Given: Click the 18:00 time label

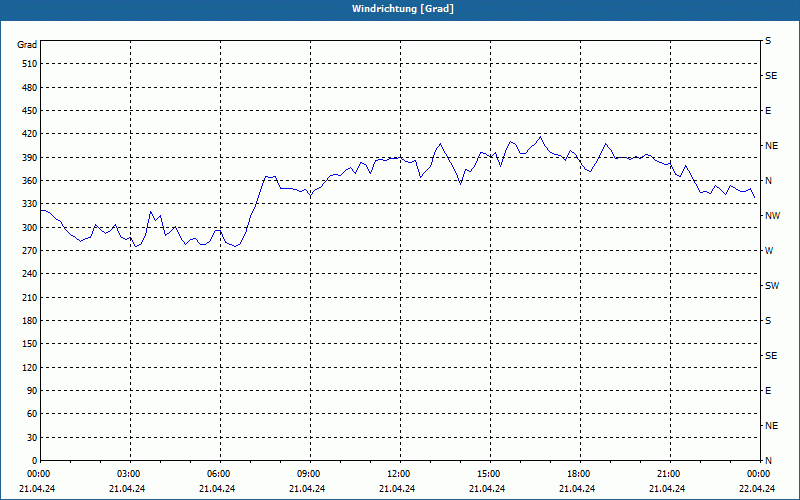Looking at the screenshot, I should coord(577,474).
